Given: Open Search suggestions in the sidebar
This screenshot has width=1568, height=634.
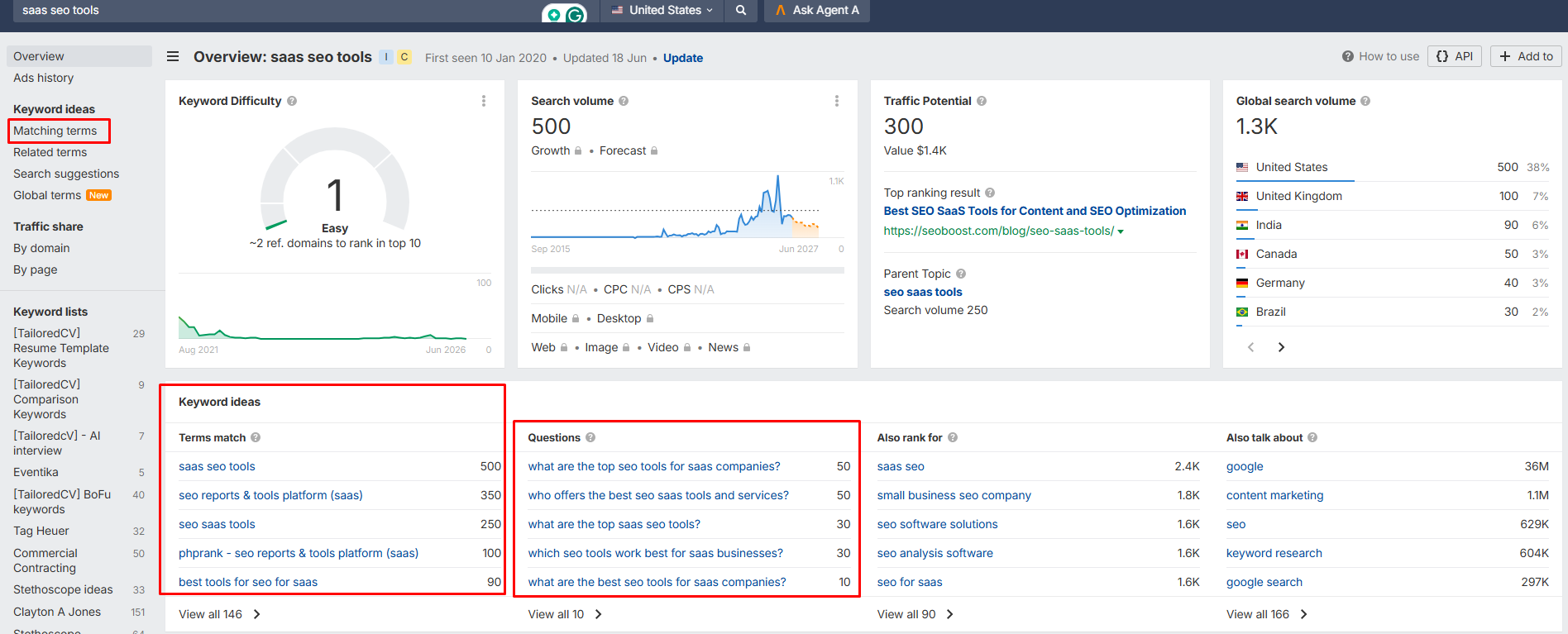Looking at the screenshot, I should coord(66,174).
